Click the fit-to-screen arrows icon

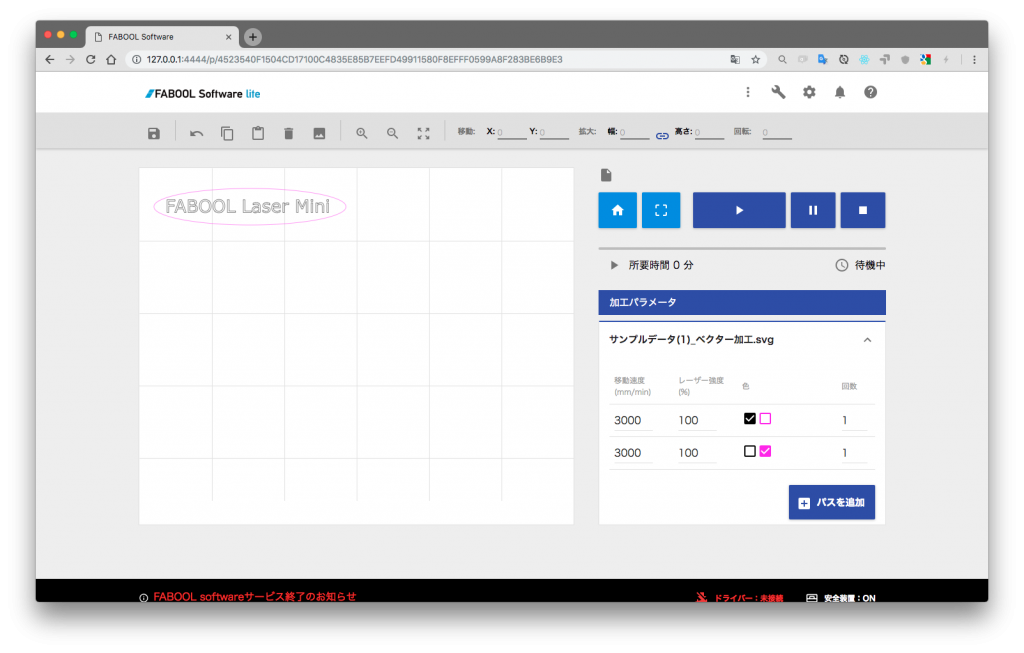coord(423,133)
